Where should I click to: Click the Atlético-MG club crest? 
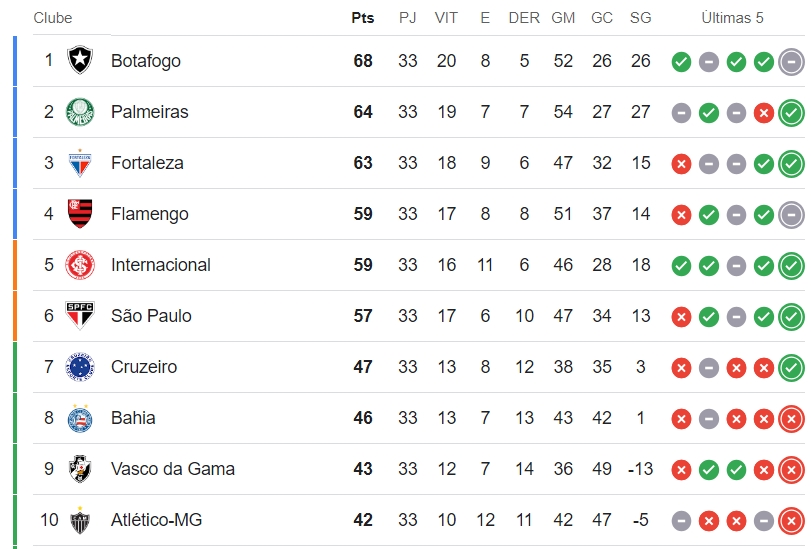[x=80, y=520]
